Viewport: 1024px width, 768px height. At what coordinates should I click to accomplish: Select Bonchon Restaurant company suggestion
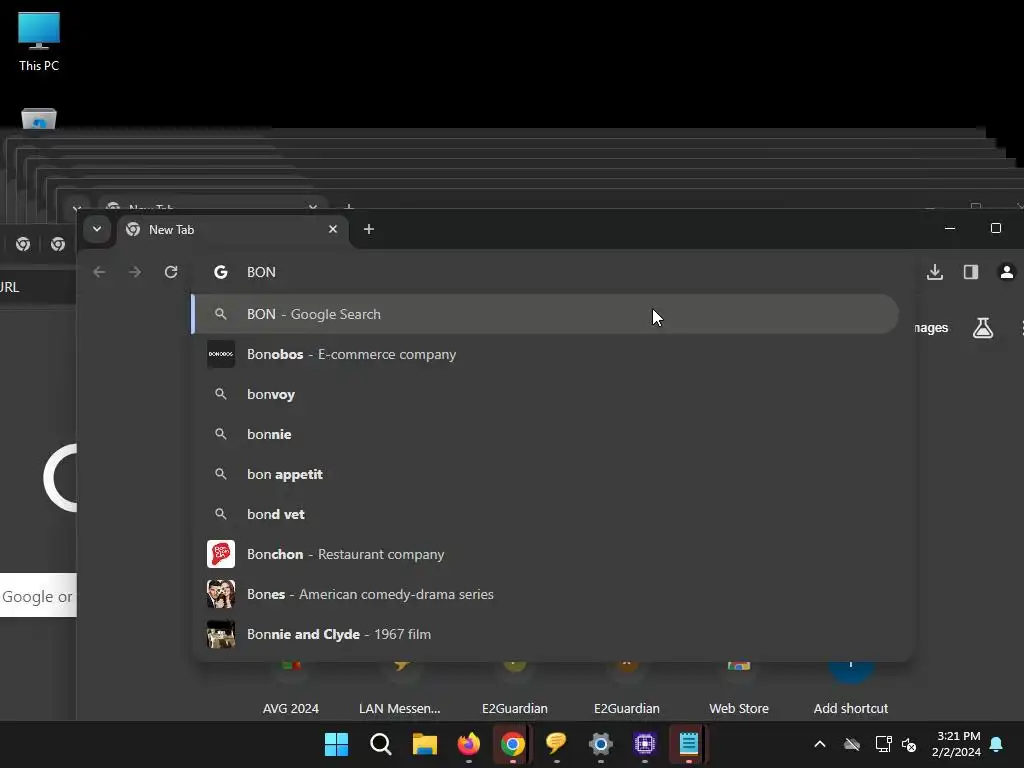pos(545,554)
